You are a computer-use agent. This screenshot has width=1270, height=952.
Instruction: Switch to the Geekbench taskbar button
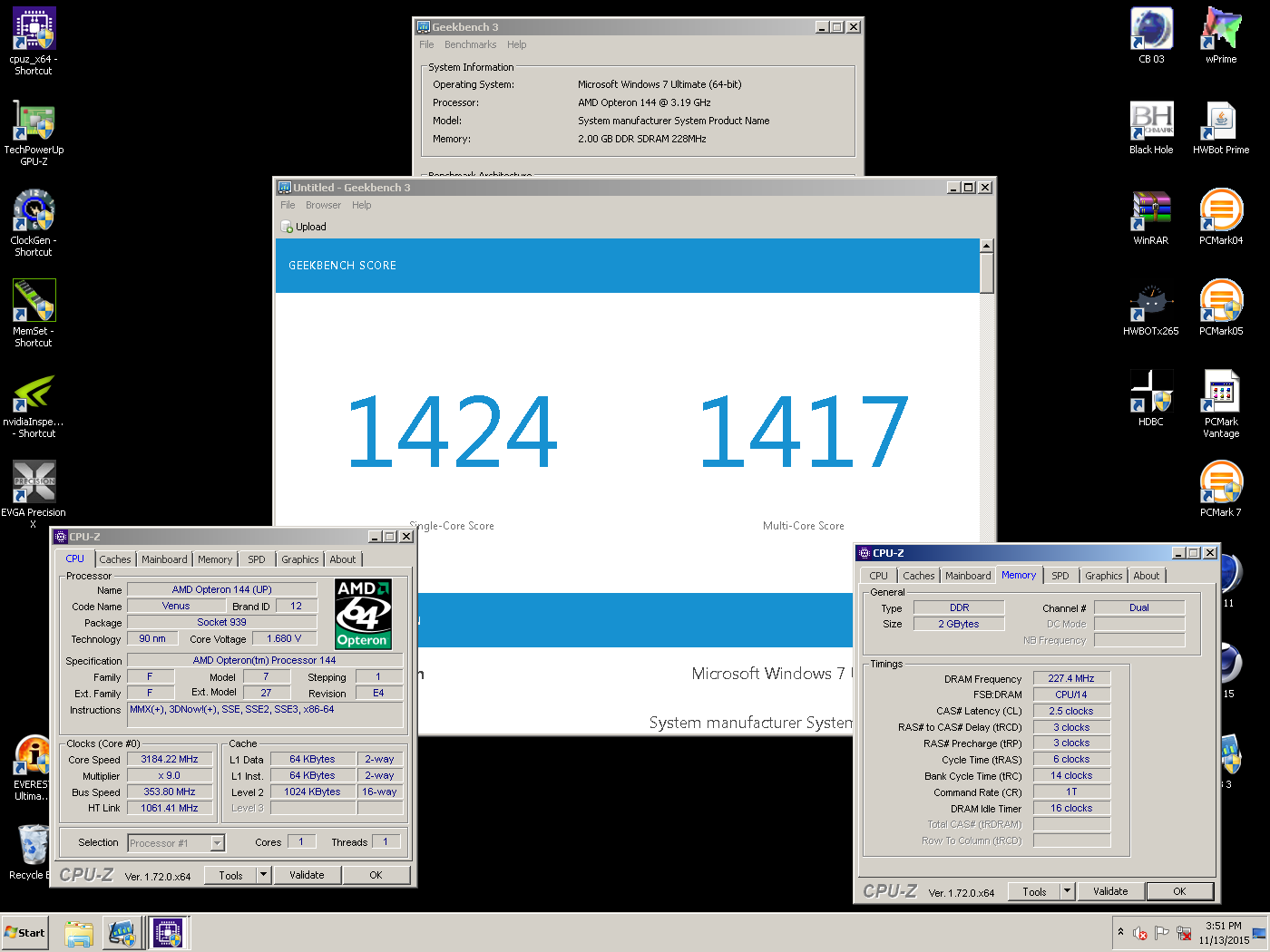point(122,933)
